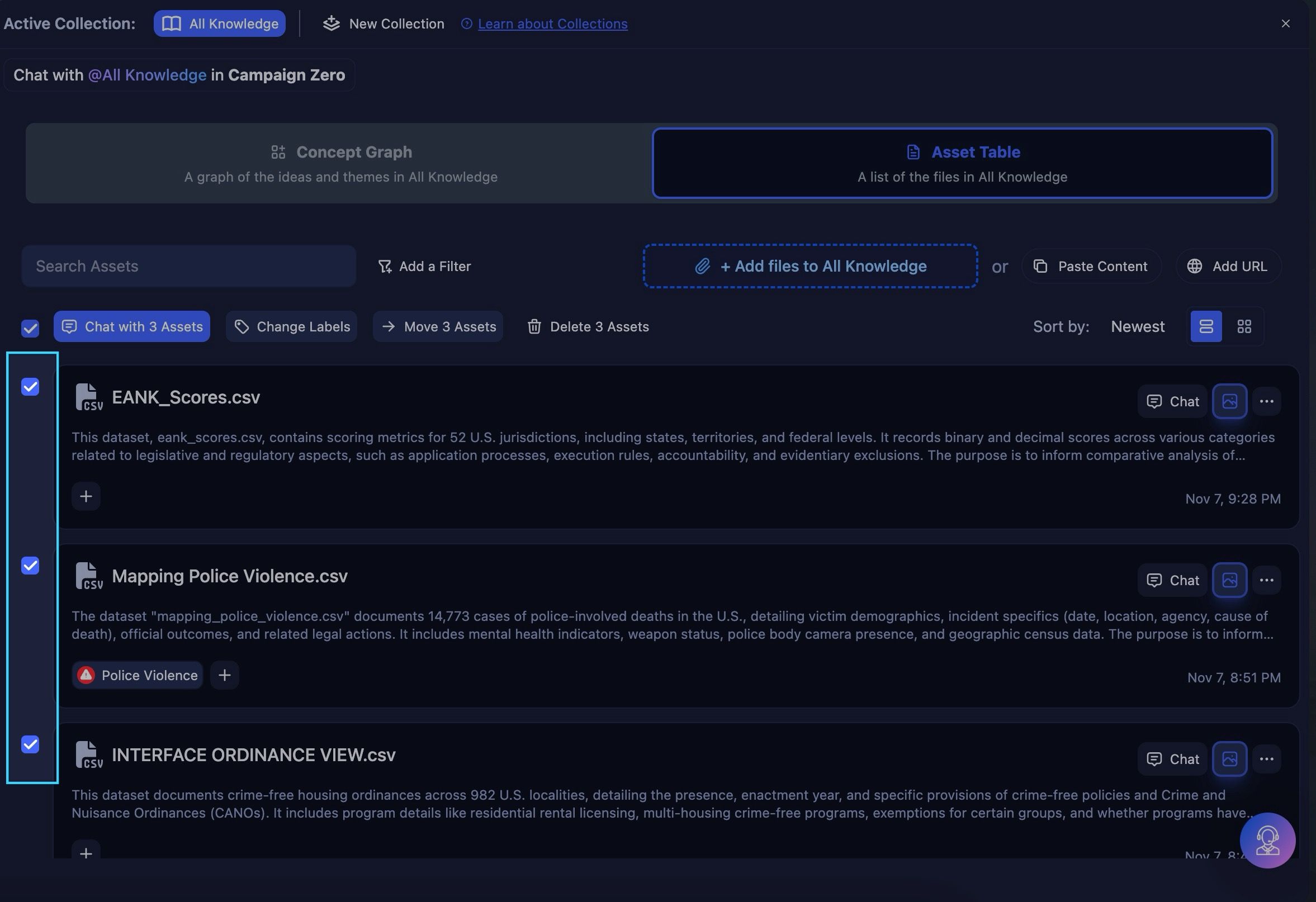Create a New Collection
1316x902 pixels.
(x=384, y=23)
